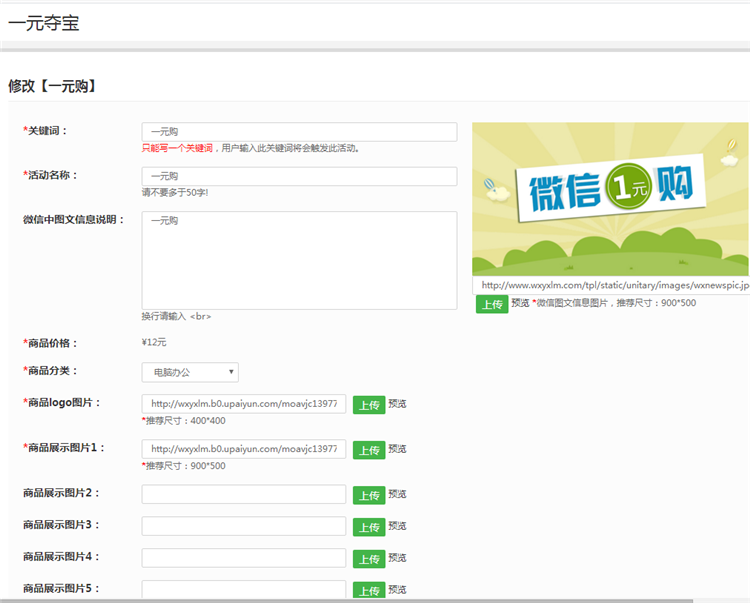This screenshot has width=750, height=603.
Task: Click the 商品展示图片1 URL field
Action: (243, 449)
